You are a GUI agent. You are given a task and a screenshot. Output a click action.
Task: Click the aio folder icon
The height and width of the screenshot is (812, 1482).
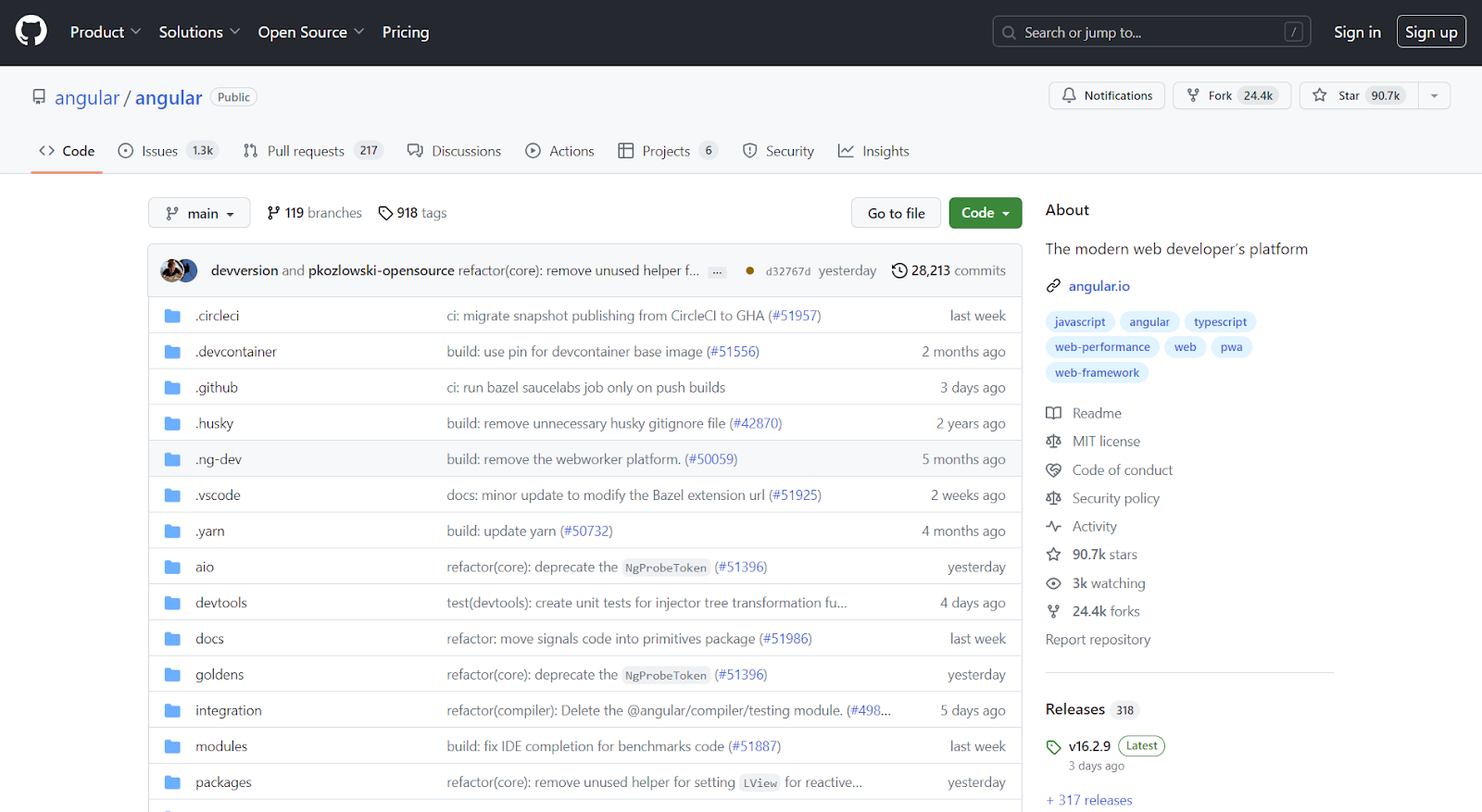coord(172,568)
